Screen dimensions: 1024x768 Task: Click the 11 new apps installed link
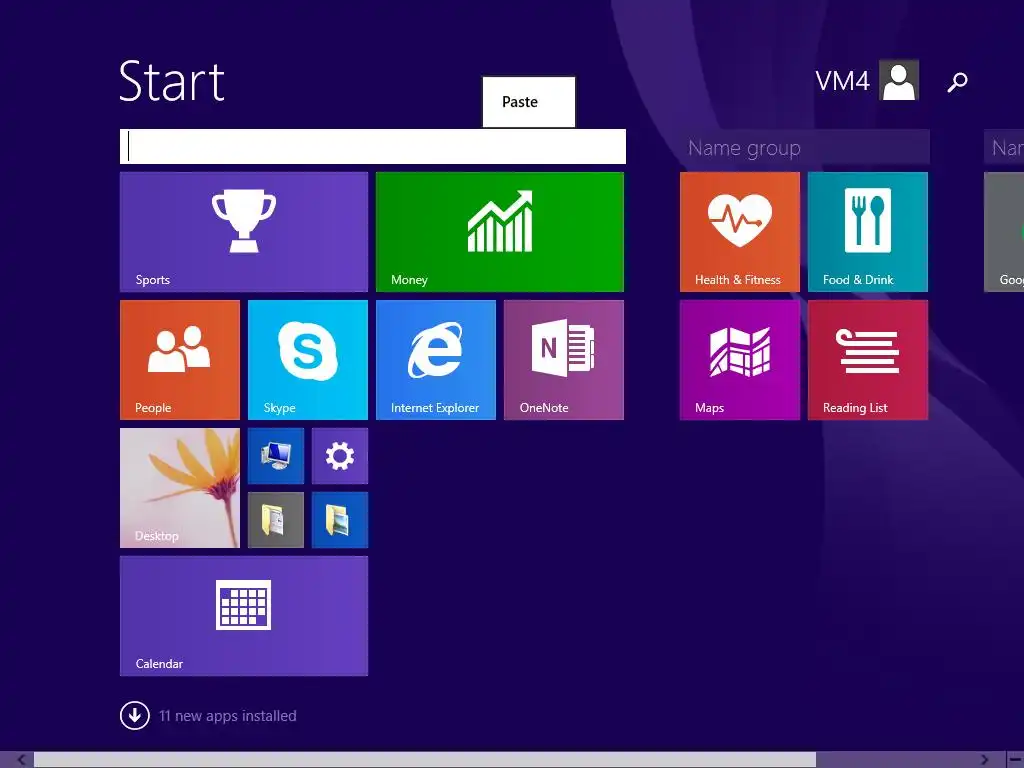tap(227, 716)
